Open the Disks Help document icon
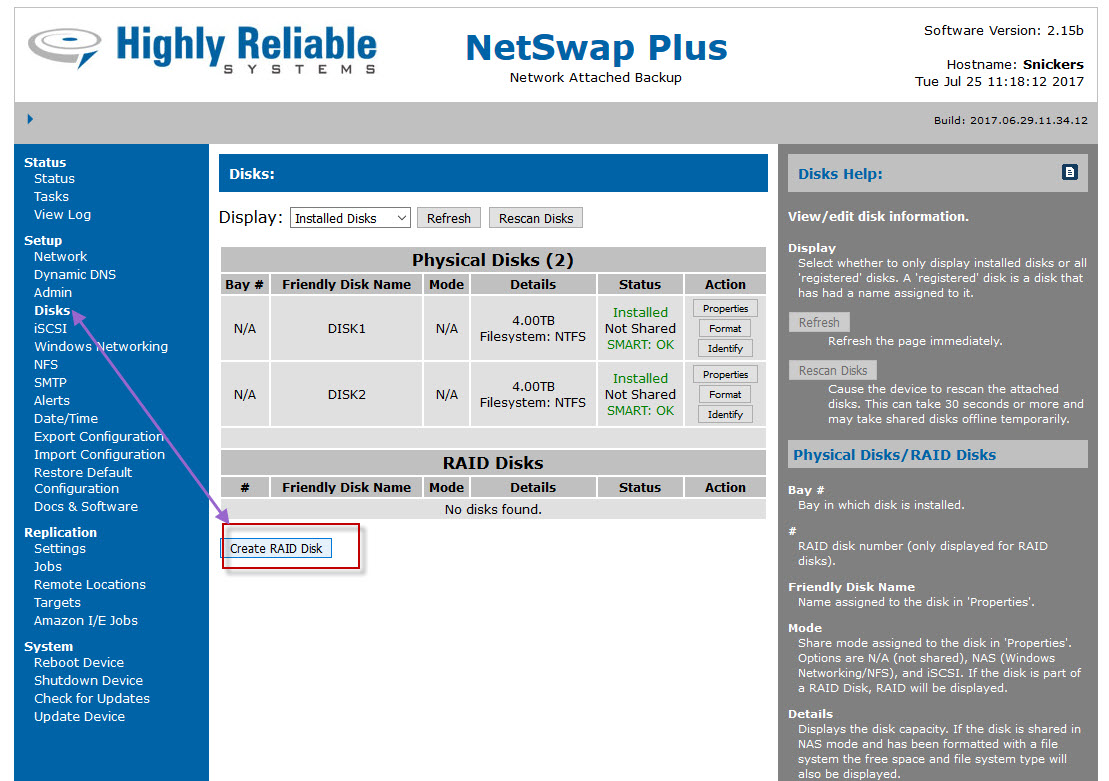Screen dimensions: 1109x781 (x=1069, y=172)
